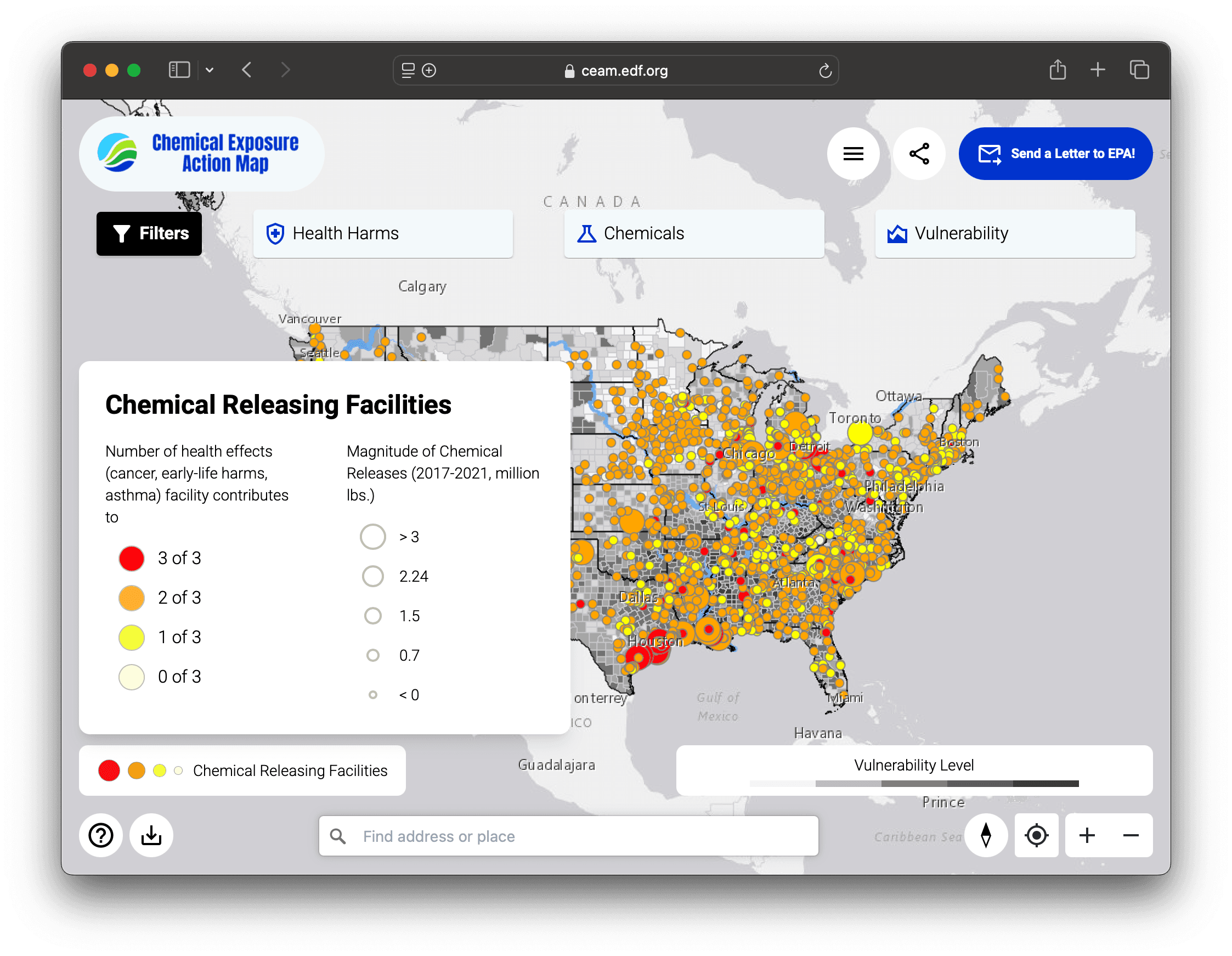The image size is (1232, 956).
Task: Click the red dot in the legend bar
Action: pyautogui.click(x=109, y=771)
